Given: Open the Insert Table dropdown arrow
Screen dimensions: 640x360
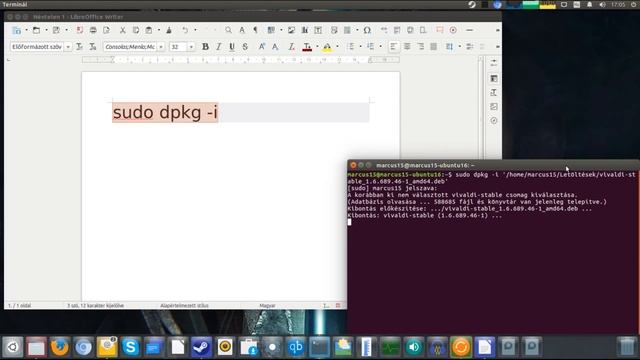Looking at the screenshot, I should [x=281, y=30].
